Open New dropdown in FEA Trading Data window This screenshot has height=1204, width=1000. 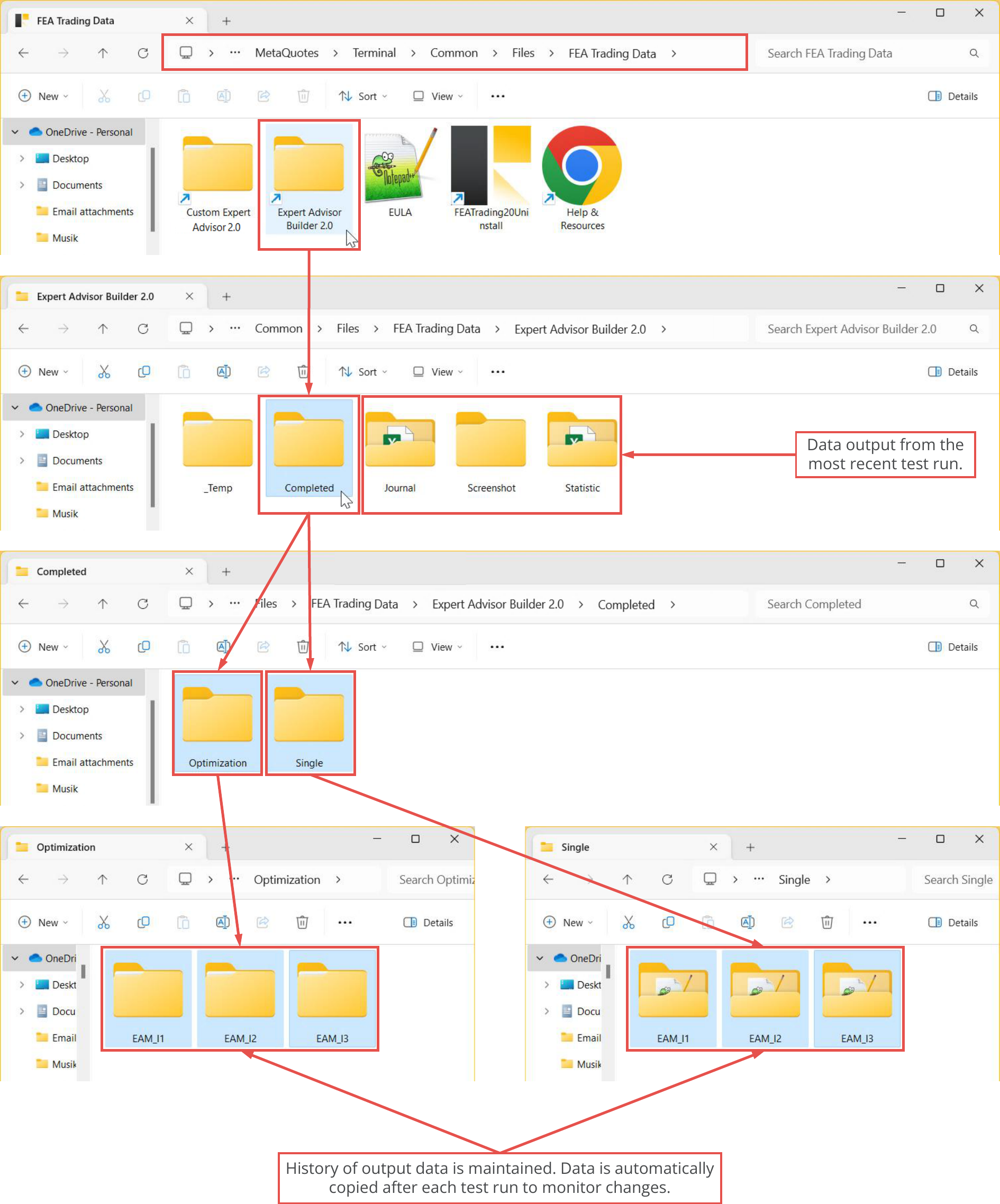tap(43, 96)
